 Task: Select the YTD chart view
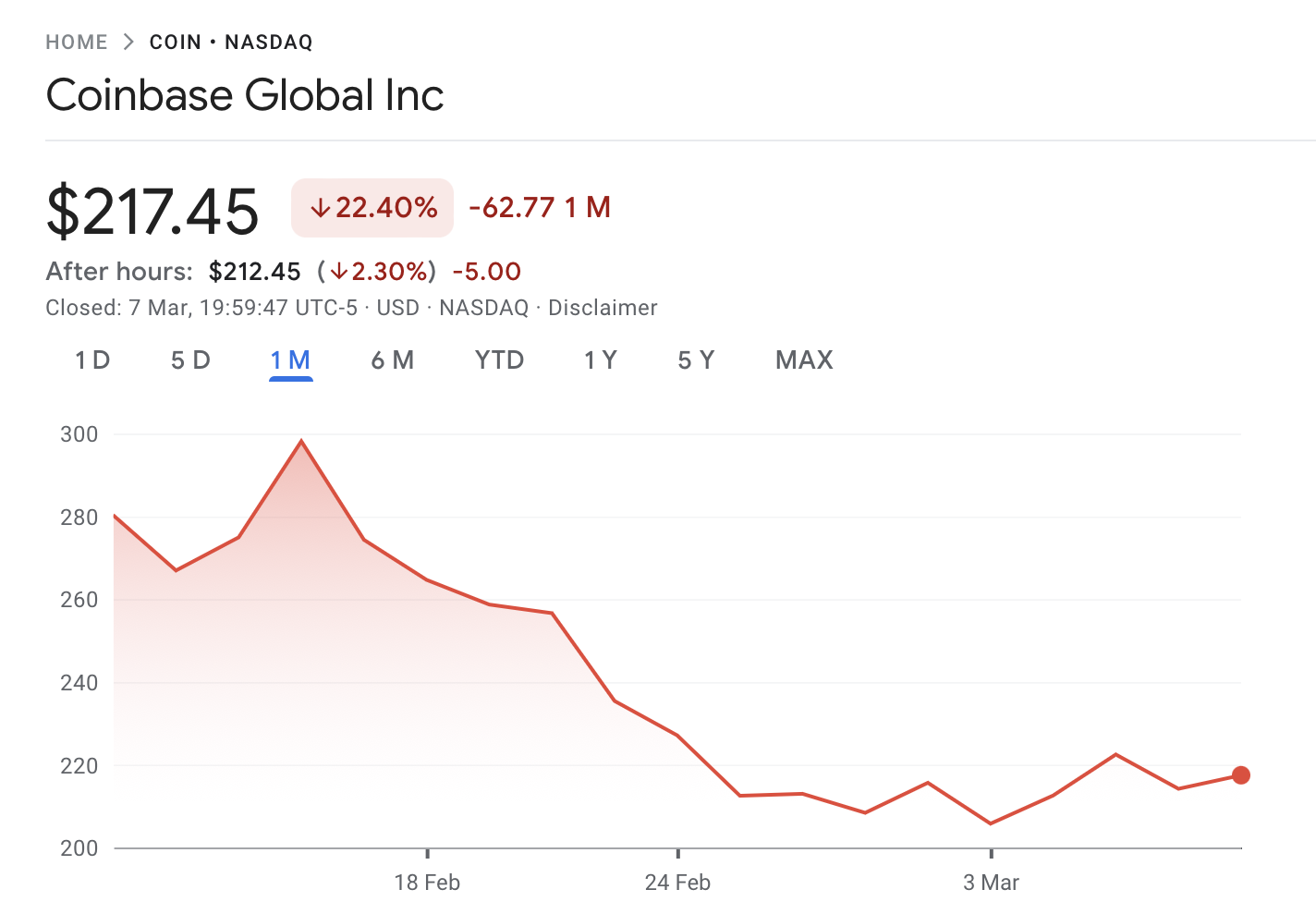tap(499, 360)
